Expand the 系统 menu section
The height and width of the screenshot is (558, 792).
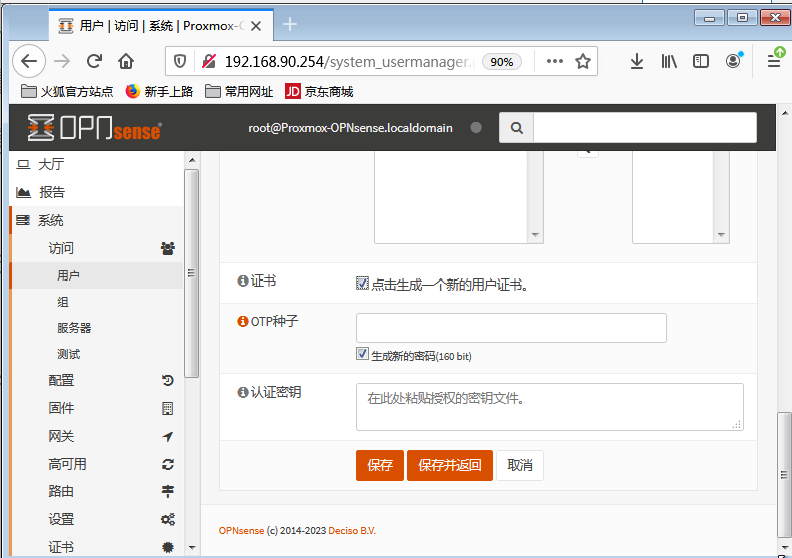(50, 220)
